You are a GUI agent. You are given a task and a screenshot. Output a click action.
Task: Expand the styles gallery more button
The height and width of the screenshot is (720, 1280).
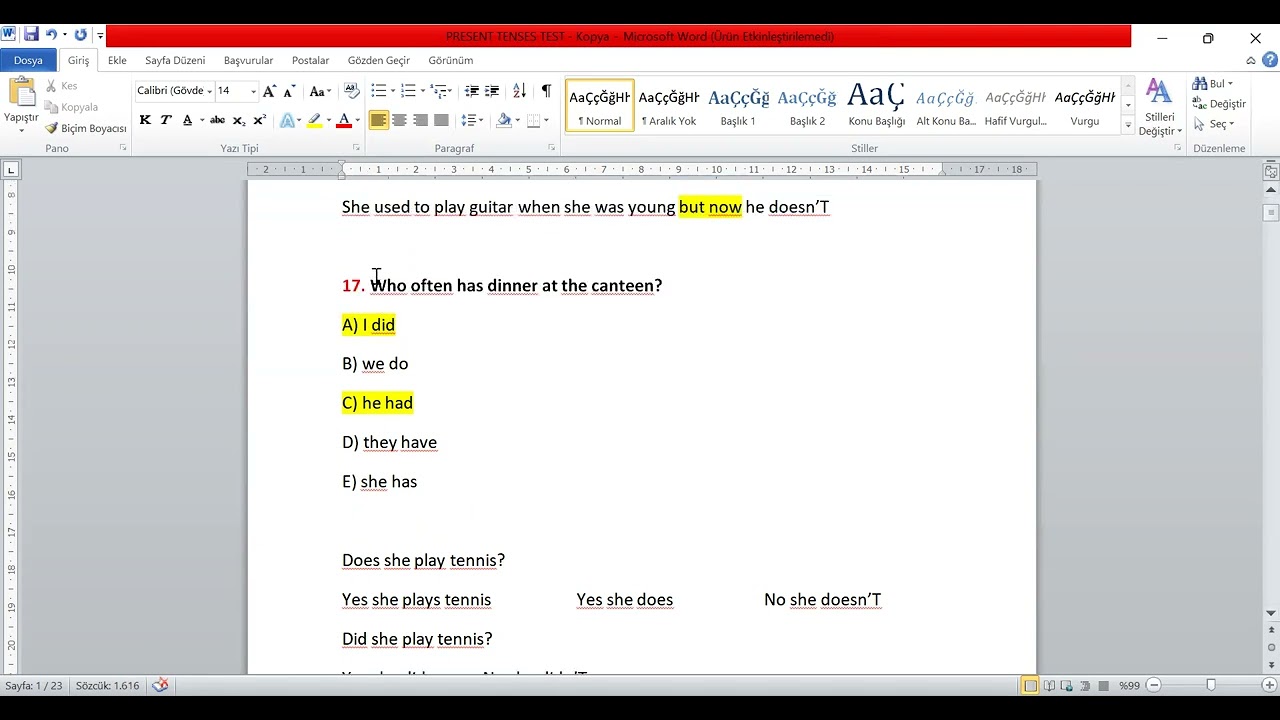(x=1128, y=127)
